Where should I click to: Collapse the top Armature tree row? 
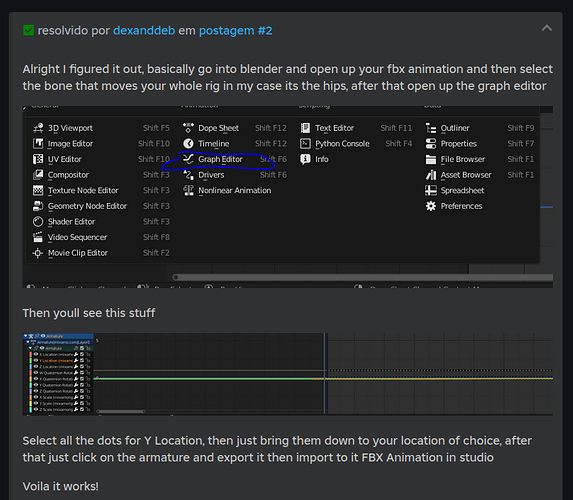pos(26,336)
